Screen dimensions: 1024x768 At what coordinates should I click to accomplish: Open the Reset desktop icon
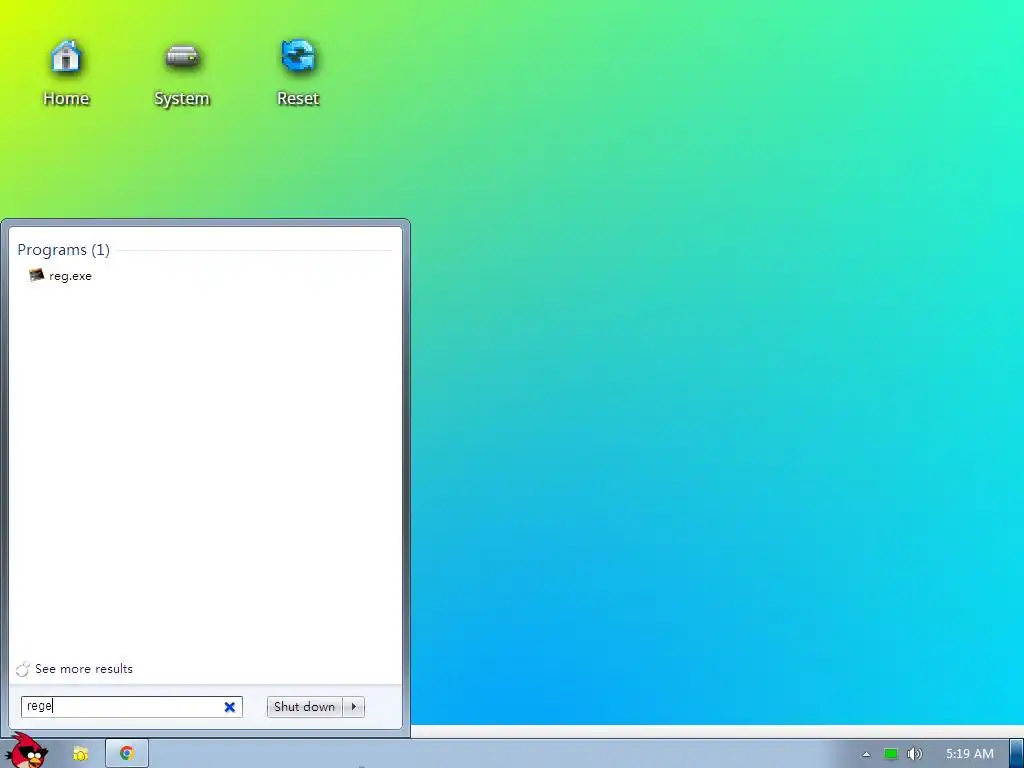298,72
